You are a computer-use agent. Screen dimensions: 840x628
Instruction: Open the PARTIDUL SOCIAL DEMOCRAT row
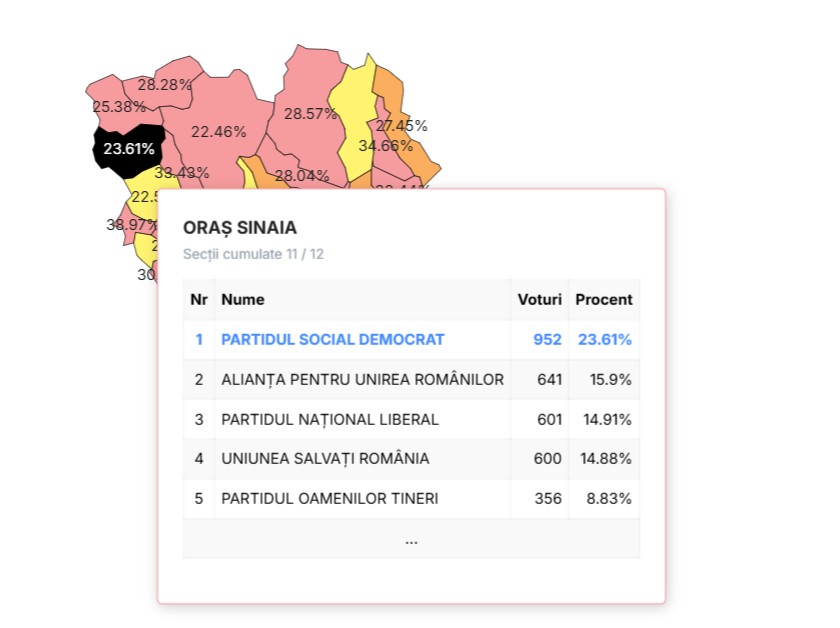click(x=333, y=339)
